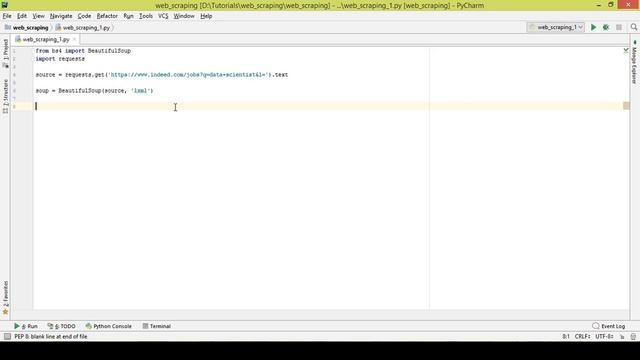The height and width of the screenshot is (360, 640).
Task: Open the Code menu
Action: tap(84, 16)
